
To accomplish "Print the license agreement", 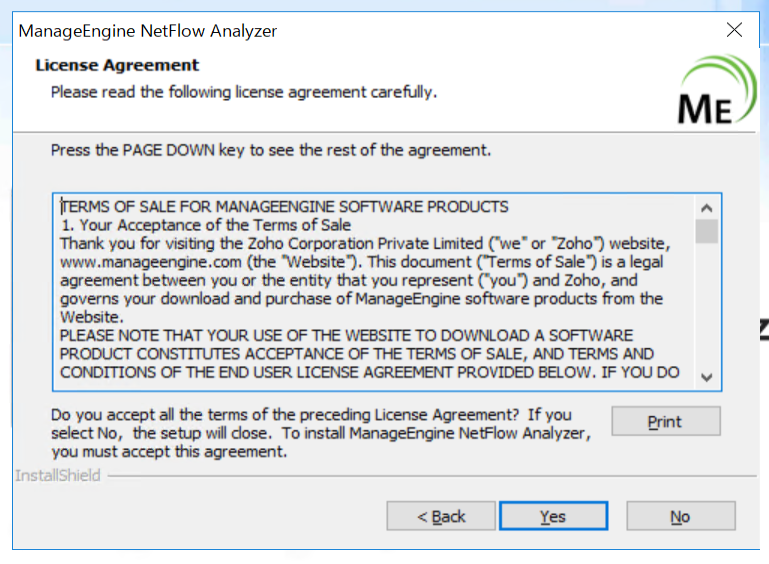I will 665,421.
